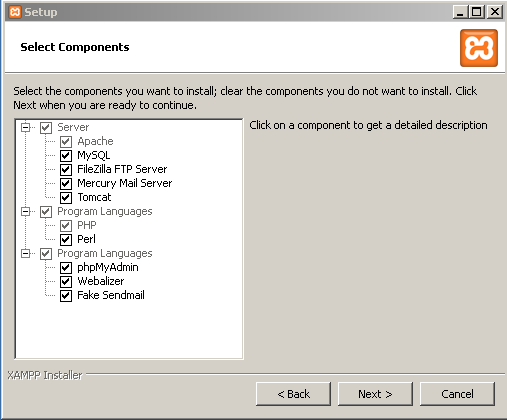Uncheck the phpMyAdmin component

tap(66, 268)
